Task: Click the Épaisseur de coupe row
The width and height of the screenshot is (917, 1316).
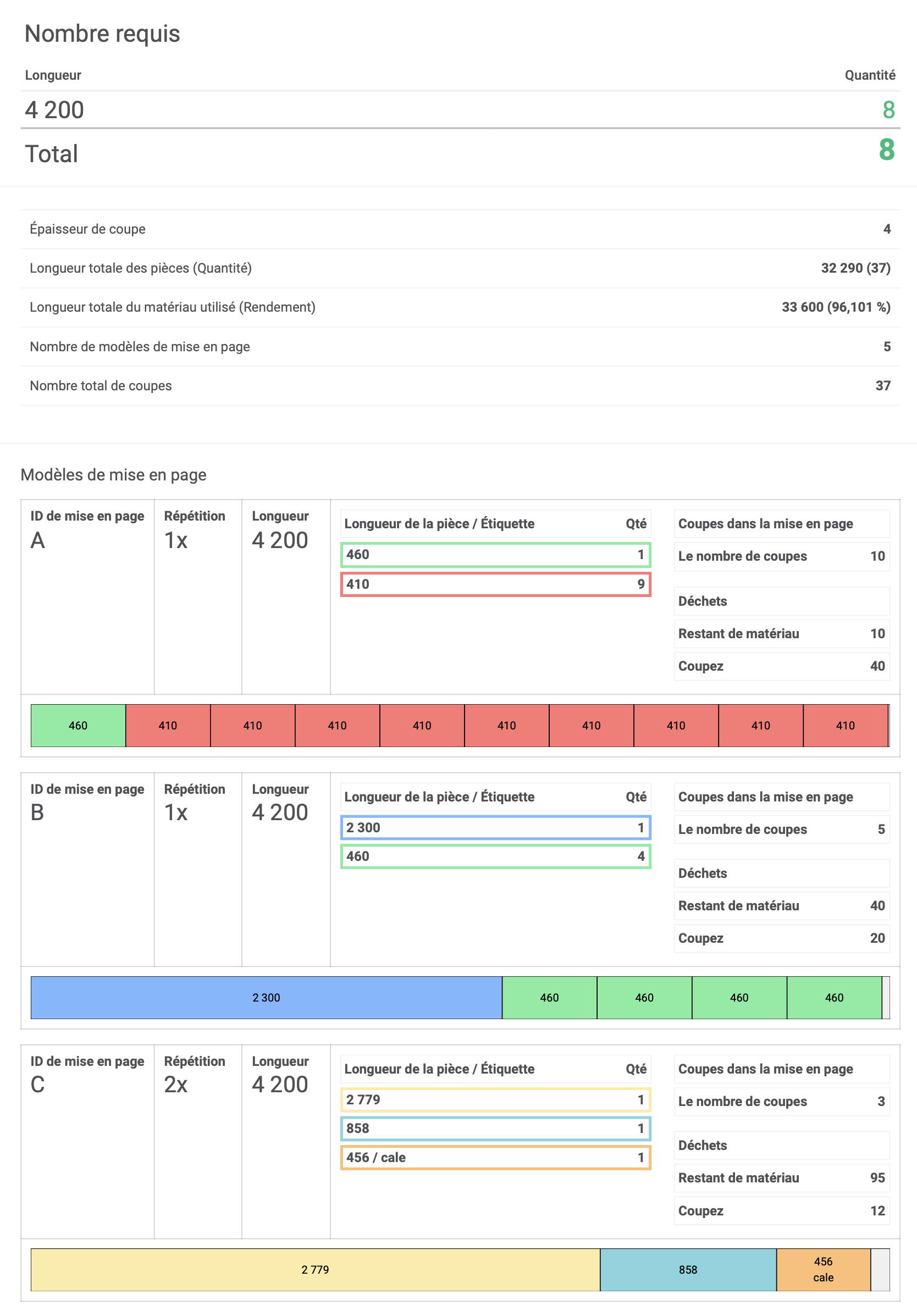Action: click(x=460, y=229)
